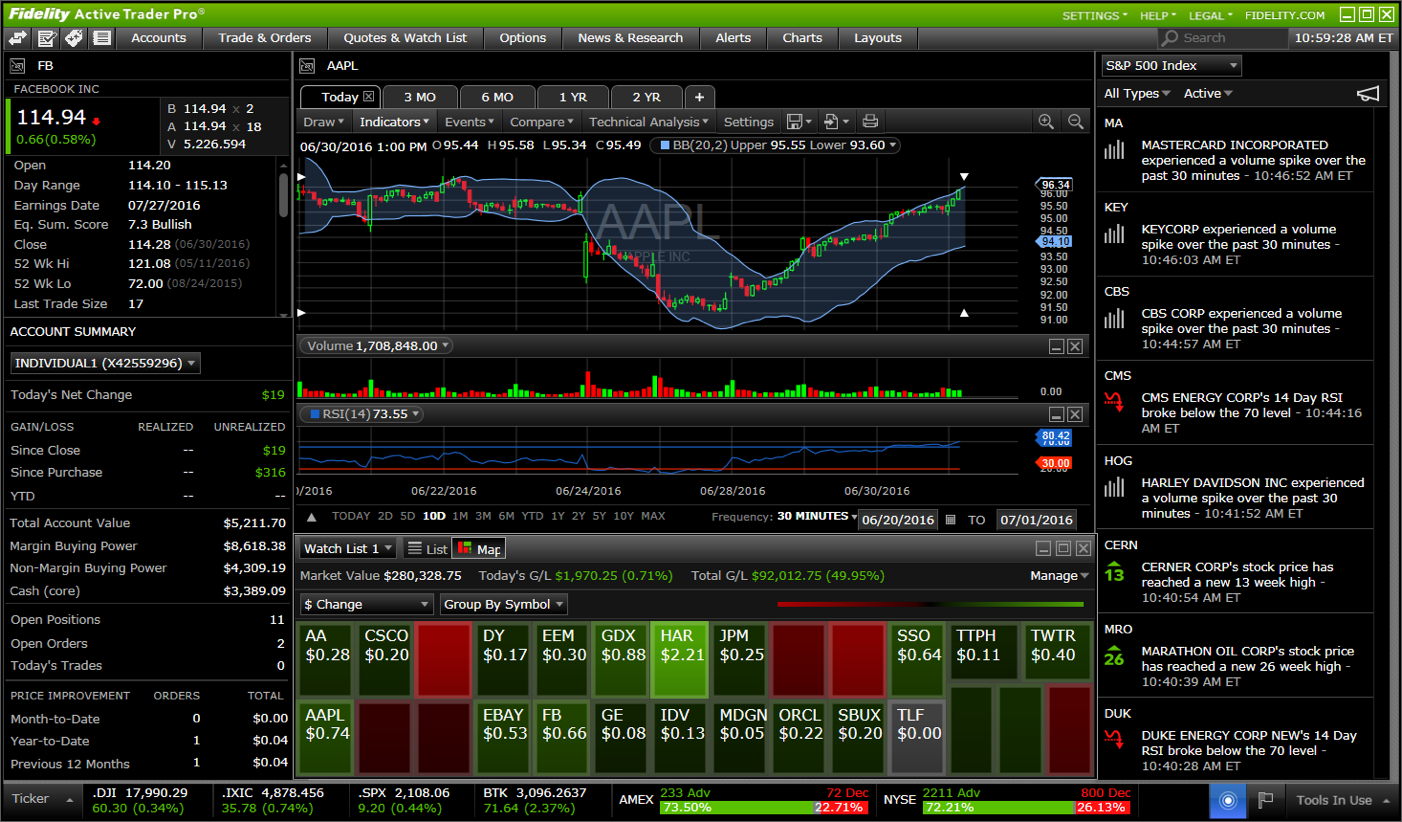
Task: Open the All Types filter dropdown
Action: (1137, 93)
